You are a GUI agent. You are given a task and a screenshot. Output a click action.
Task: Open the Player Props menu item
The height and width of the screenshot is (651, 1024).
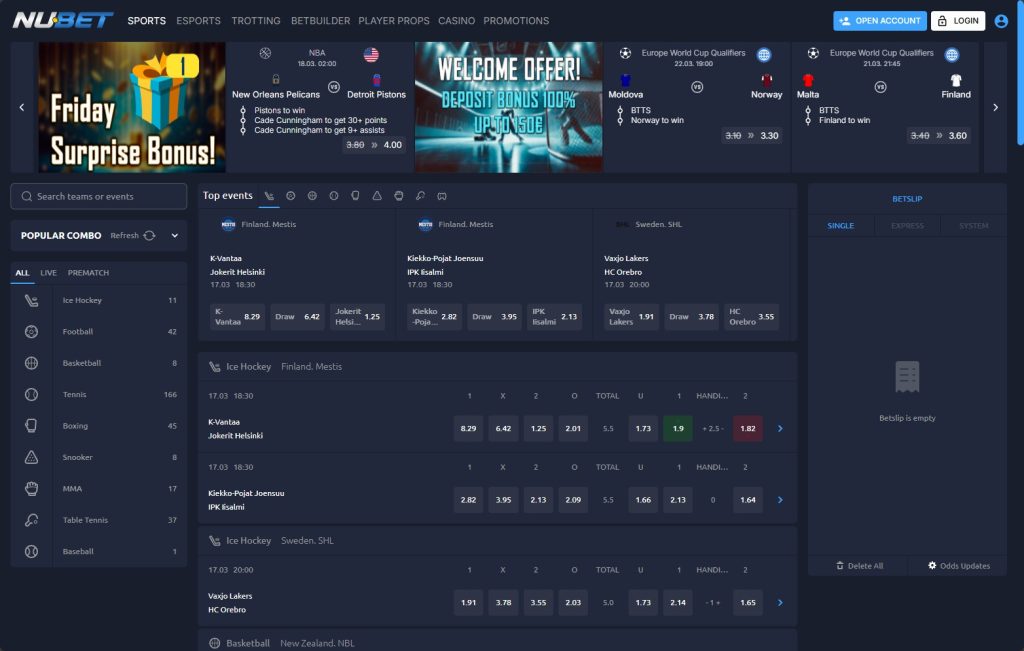point(394,21)
